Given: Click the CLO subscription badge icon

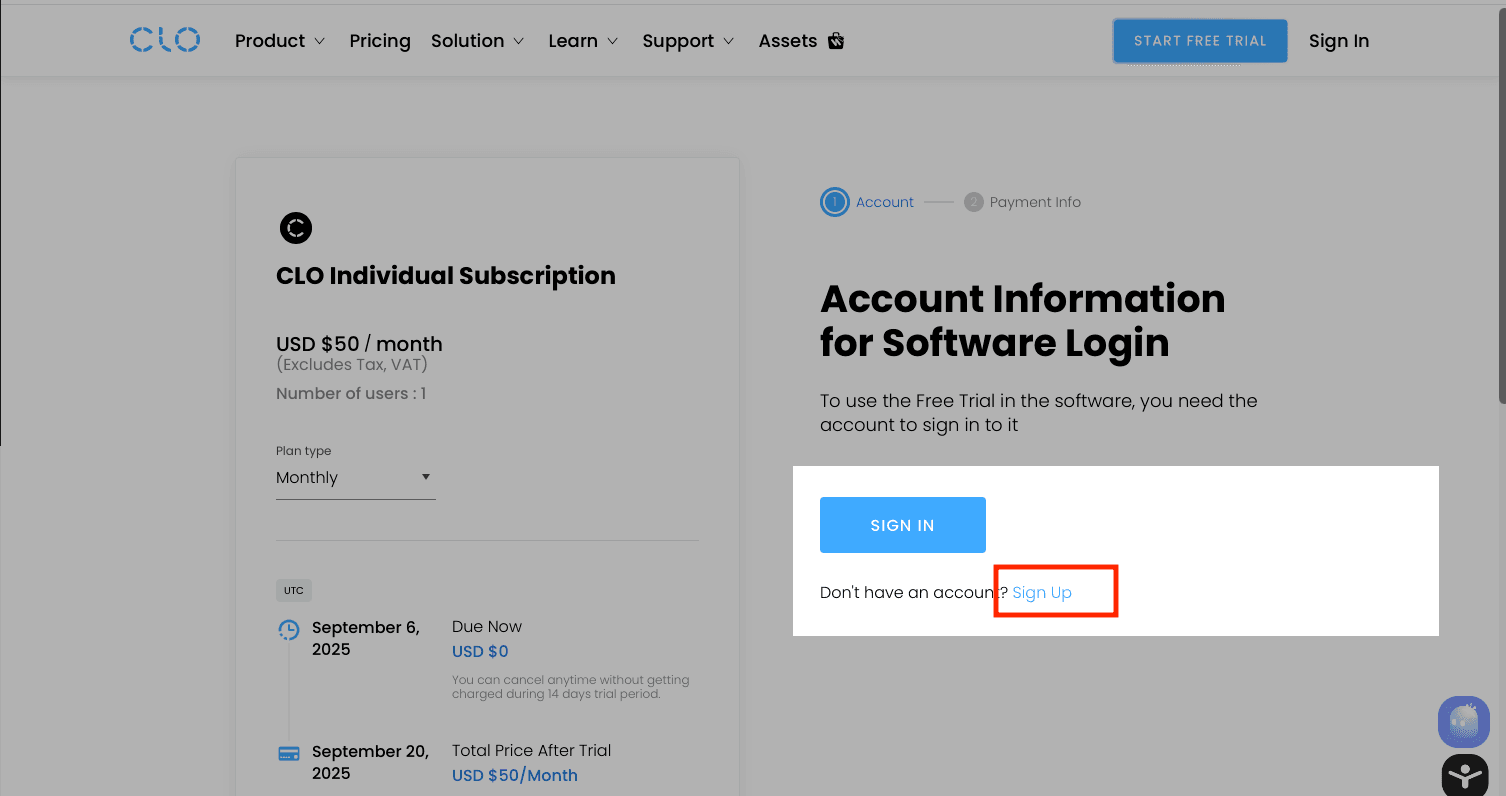Looking at the screenshot, I should (296, 228).
